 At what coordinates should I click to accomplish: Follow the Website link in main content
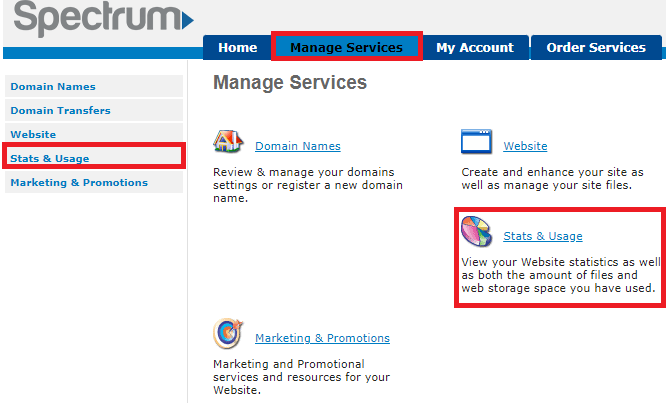click(525, 146)
